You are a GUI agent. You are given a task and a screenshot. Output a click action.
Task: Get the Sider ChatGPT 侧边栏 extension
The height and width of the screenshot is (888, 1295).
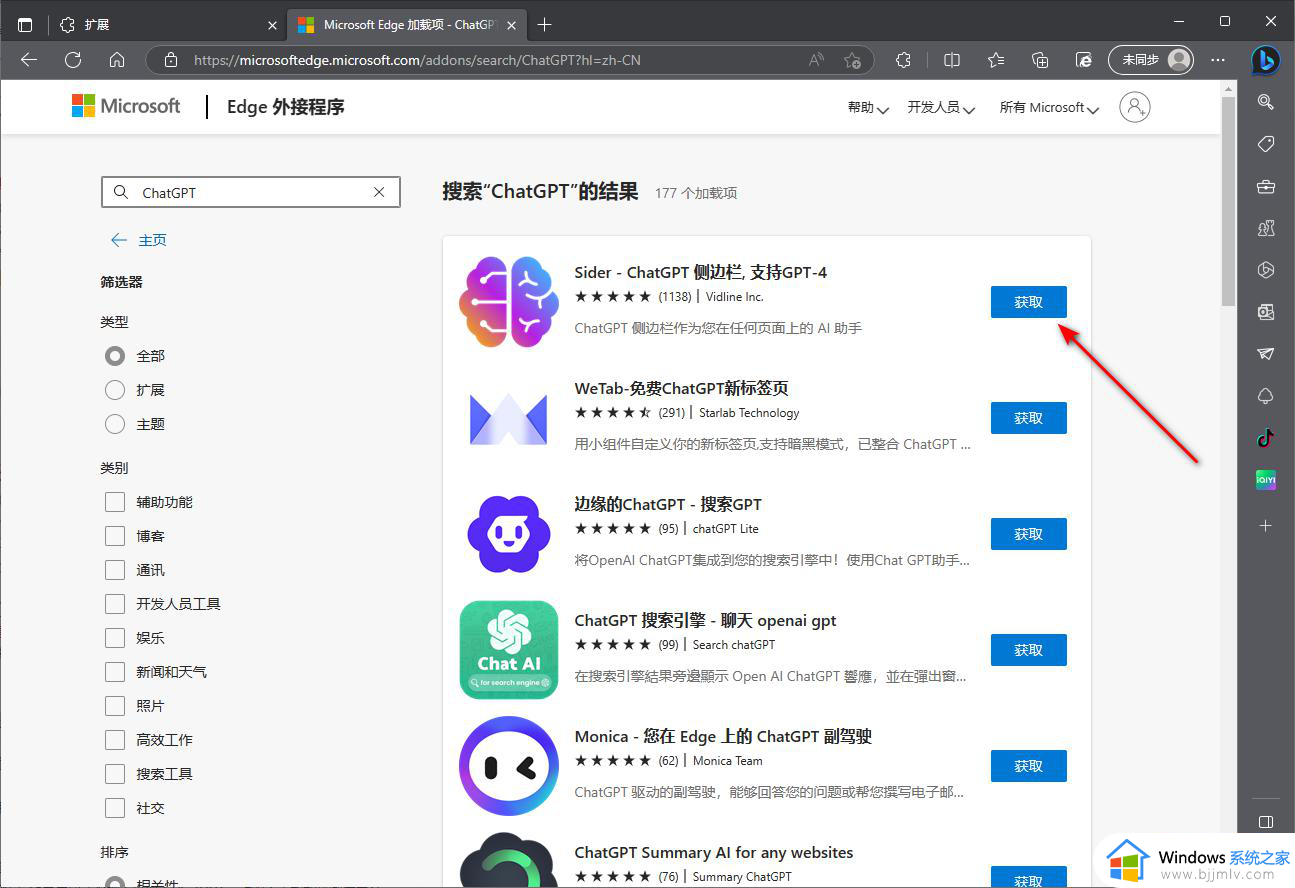[x=1028, y=302]
